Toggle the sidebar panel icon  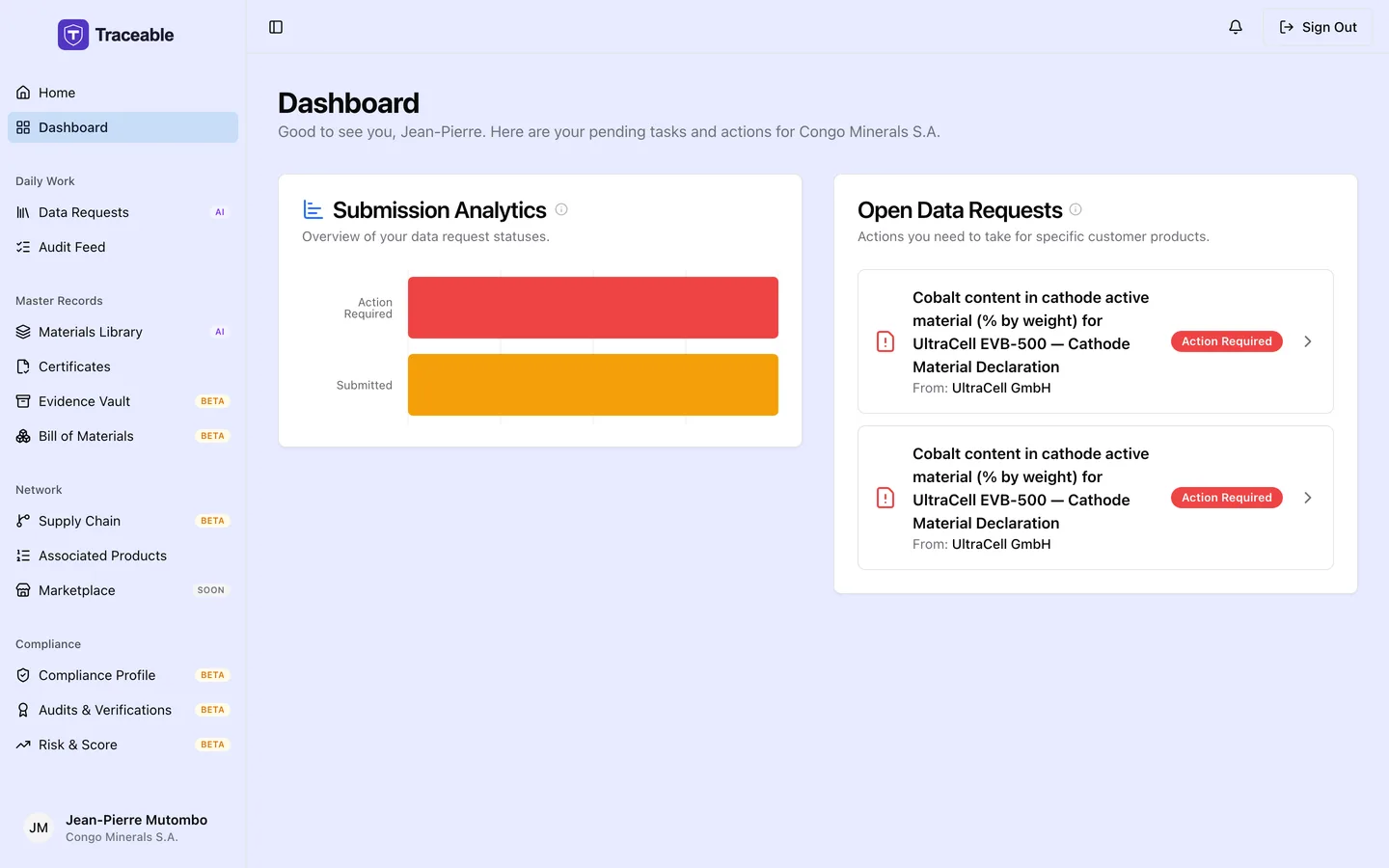point(276,27)
